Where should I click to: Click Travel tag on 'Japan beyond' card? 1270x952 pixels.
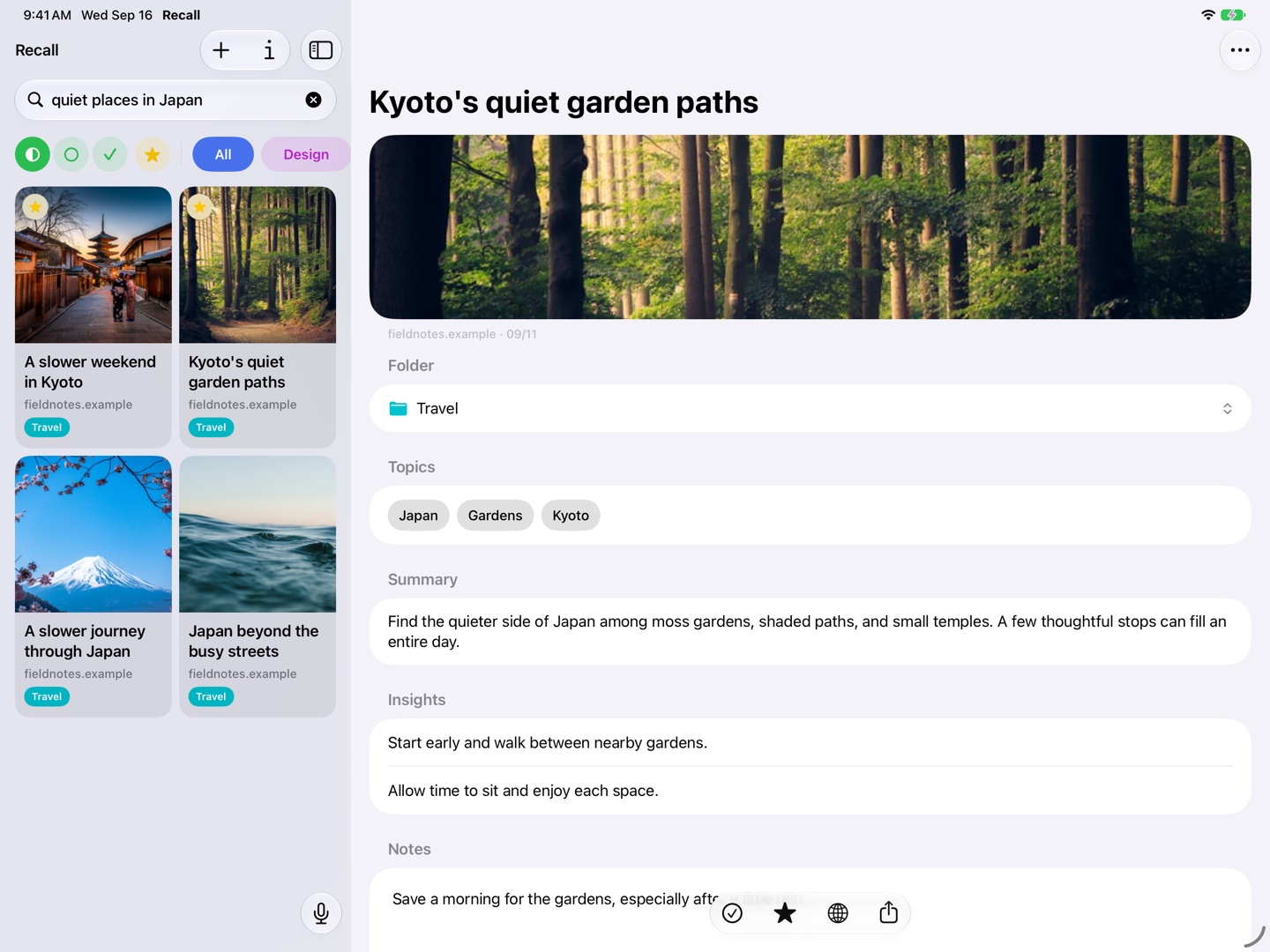coord(211,696)
